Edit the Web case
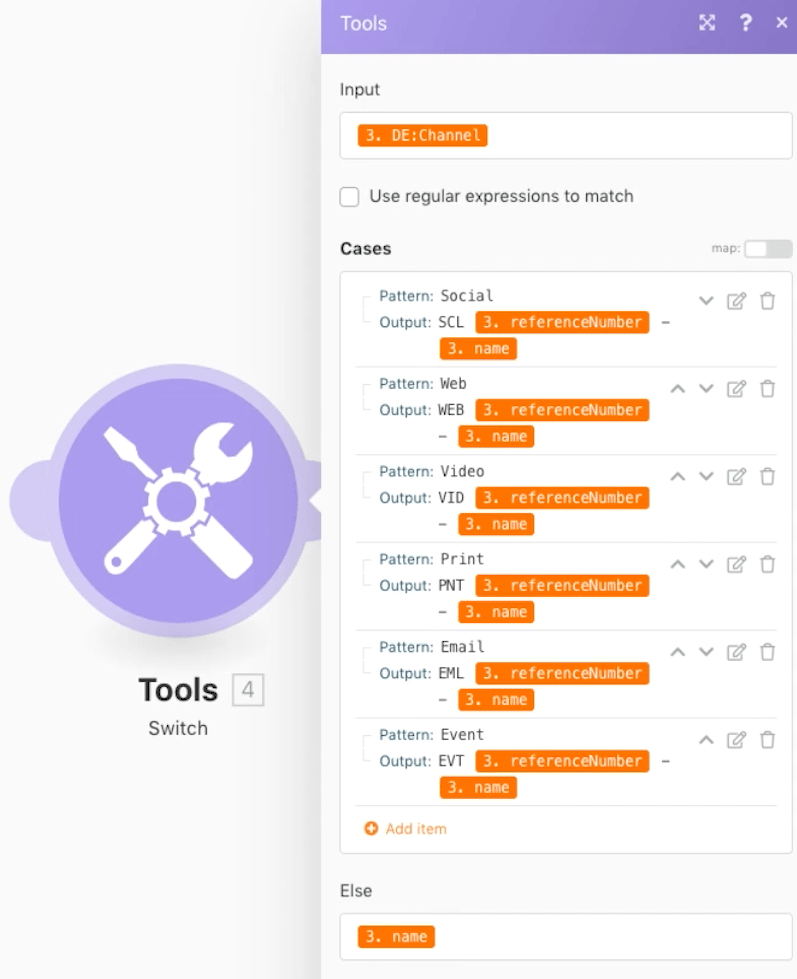Viewport: 797px width, 979px height. 736,389
